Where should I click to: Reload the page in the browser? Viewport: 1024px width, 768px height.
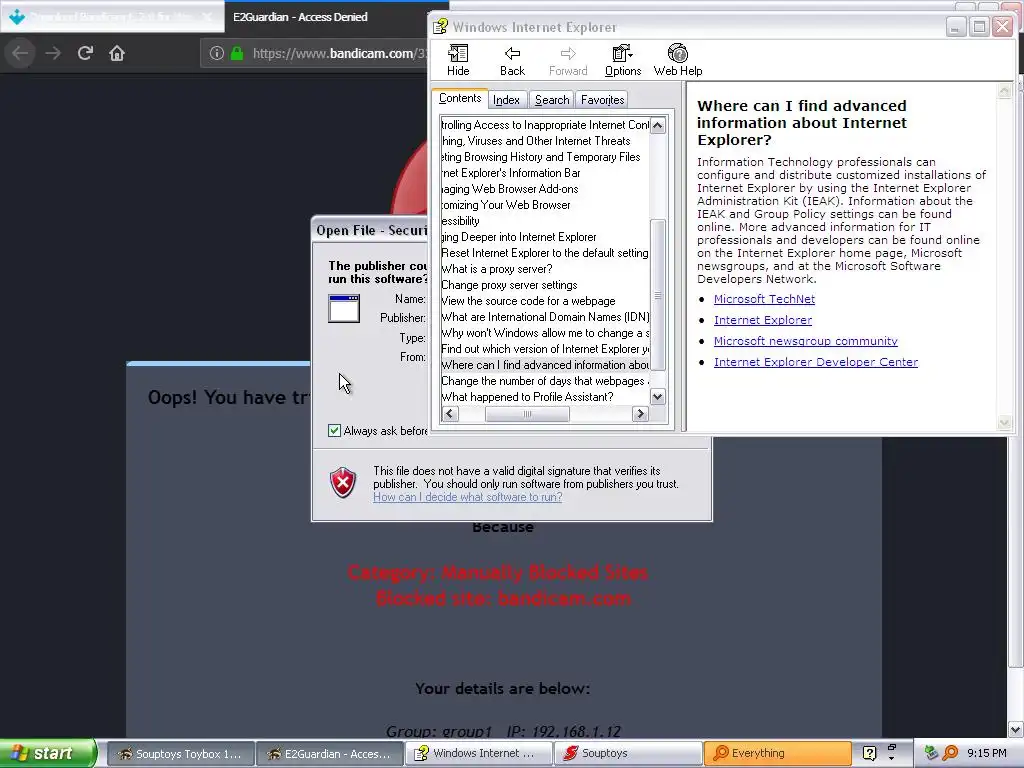(85, 53)
